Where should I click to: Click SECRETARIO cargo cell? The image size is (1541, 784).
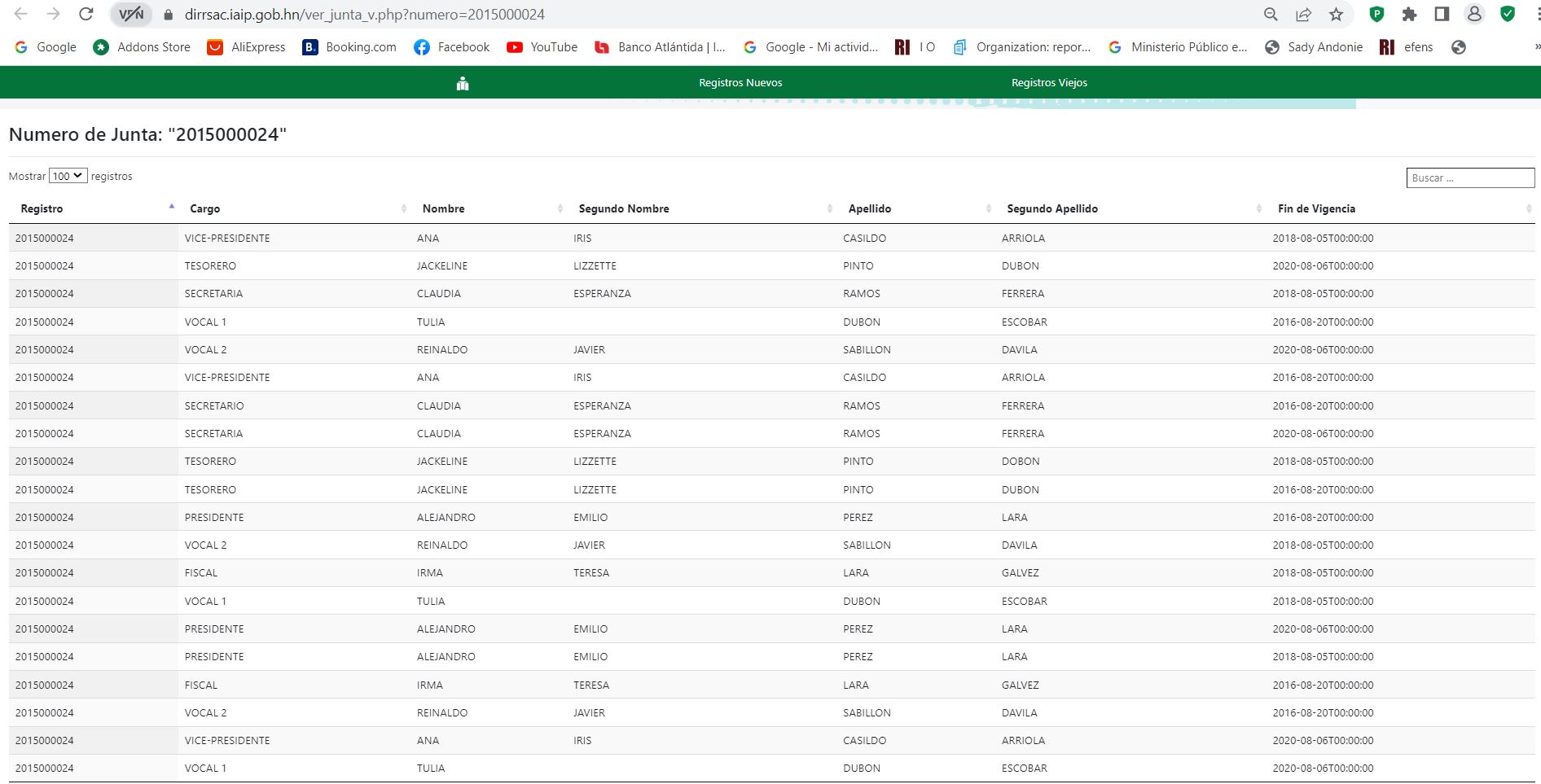214,405
